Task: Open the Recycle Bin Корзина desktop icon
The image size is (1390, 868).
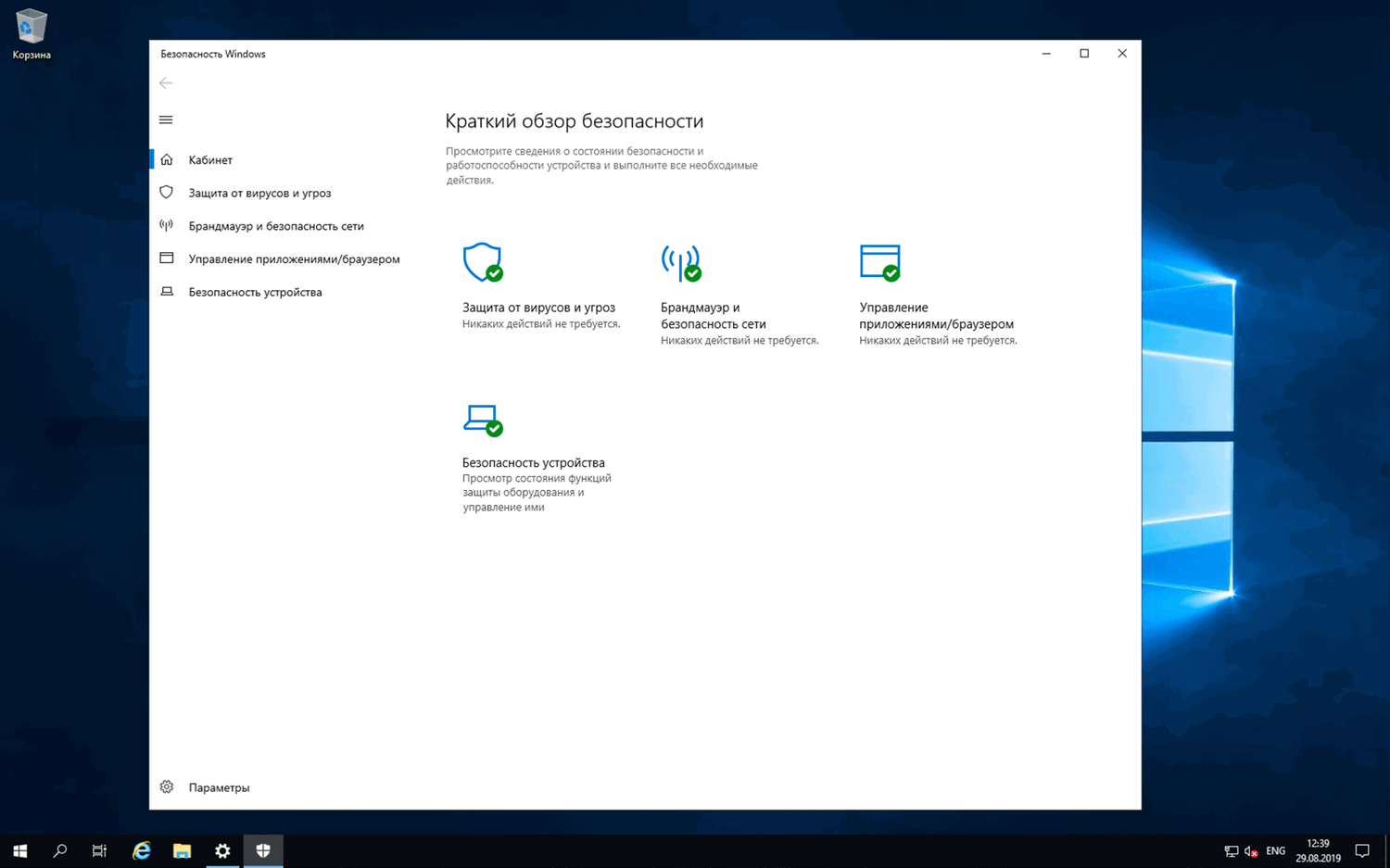Action: (x=32, y=34)
